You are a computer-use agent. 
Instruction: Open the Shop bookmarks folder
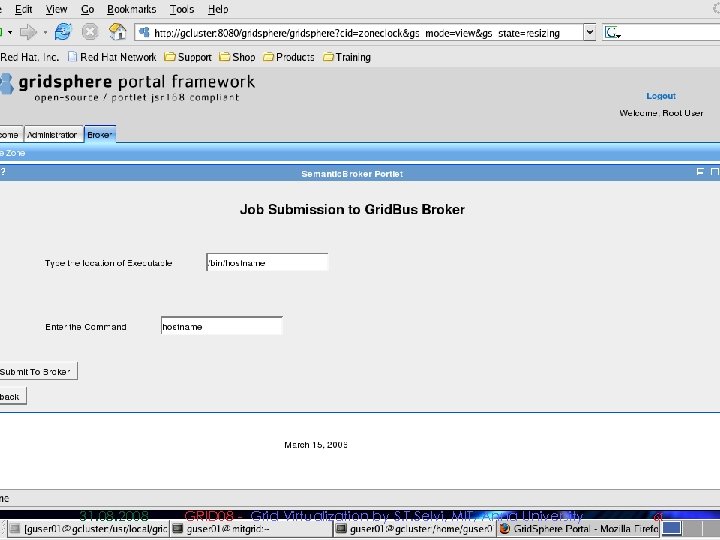[x=237, y=57]
